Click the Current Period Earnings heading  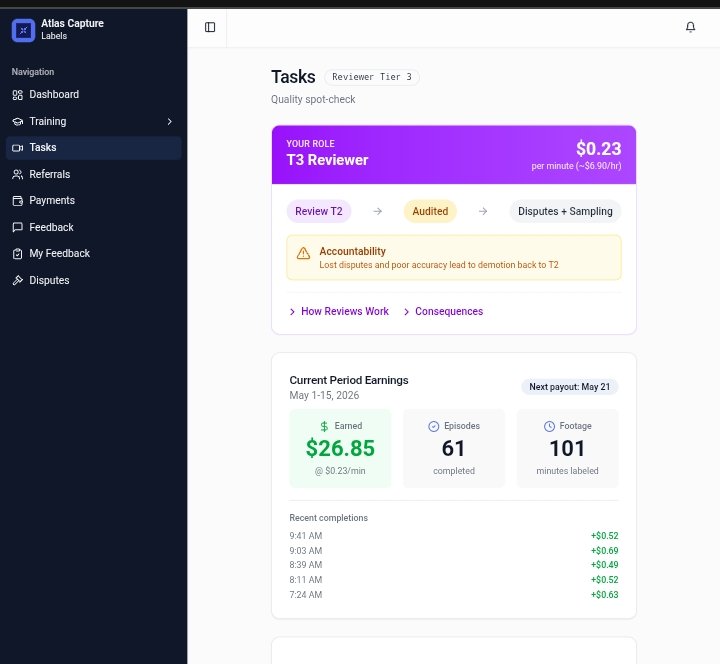coord(349,380)
